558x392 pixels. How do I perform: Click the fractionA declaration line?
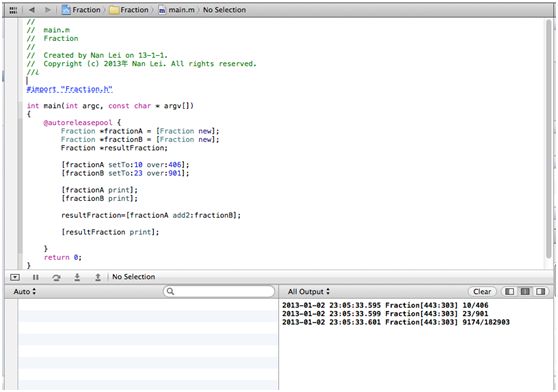[140, 131]
